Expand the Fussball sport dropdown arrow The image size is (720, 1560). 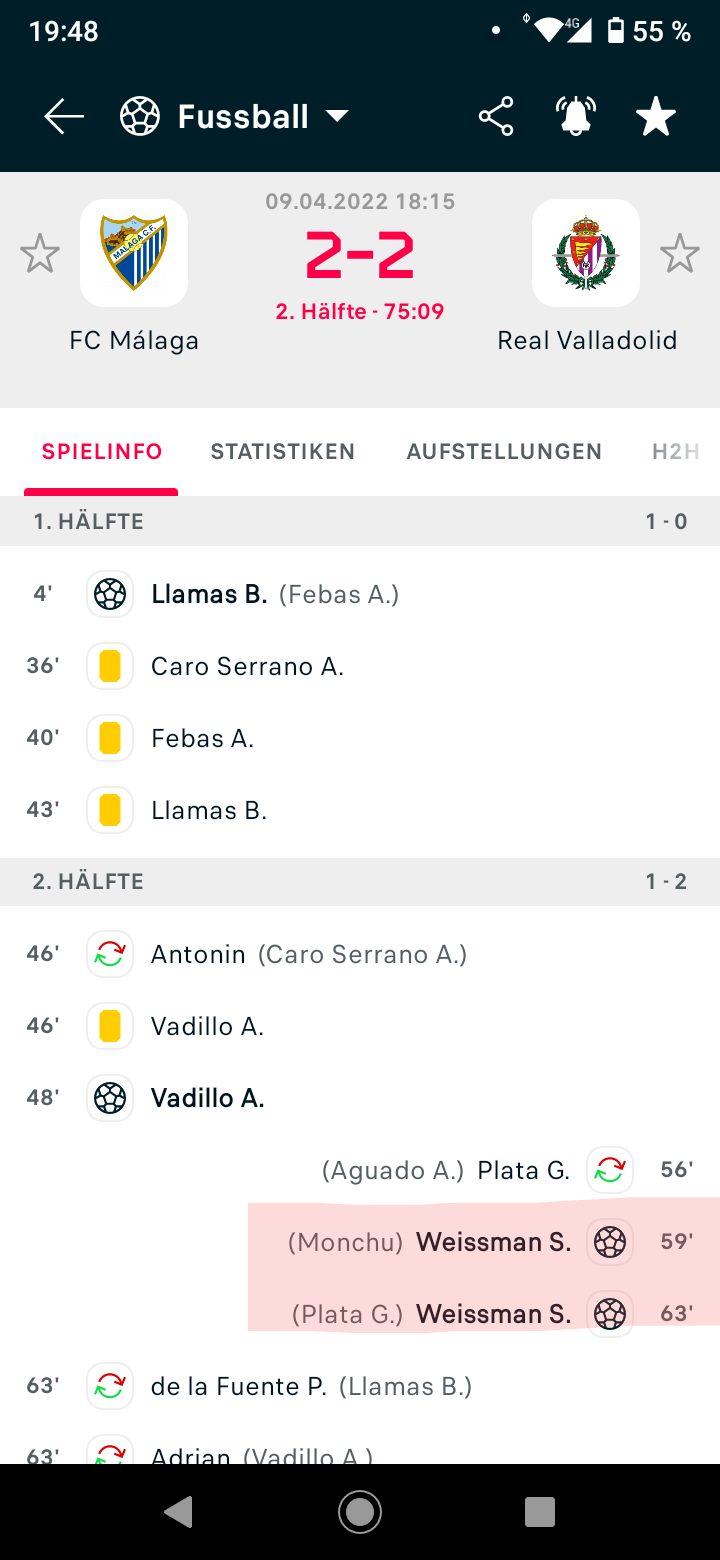pyautogui.click(x=337, y=117)
